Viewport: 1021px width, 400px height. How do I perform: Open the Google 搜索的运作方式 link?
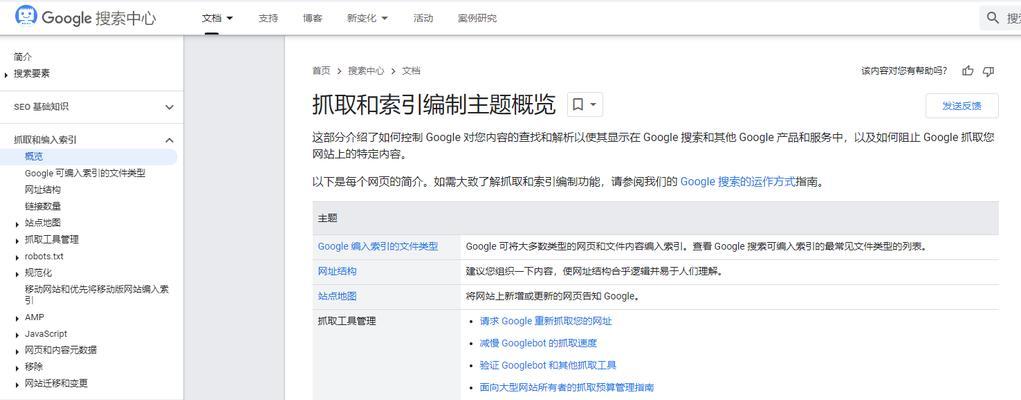[738, 182]
